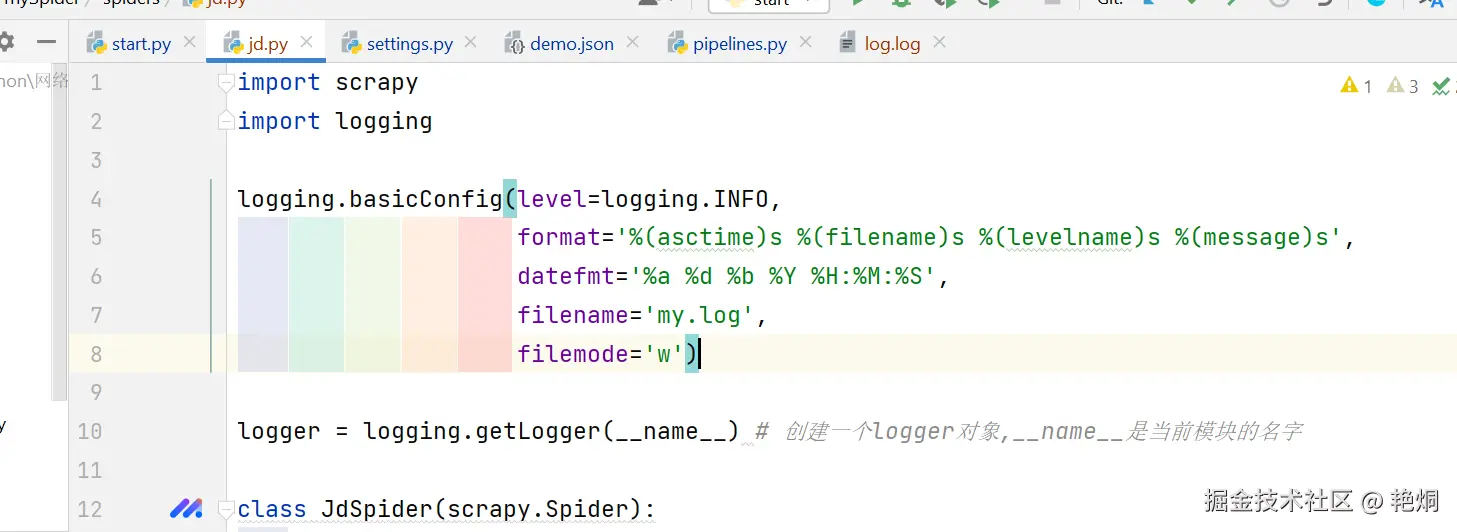
Task: Toggle fold marker at line 2 import logging
Action: pyautogui.click(x=227, y=122)
